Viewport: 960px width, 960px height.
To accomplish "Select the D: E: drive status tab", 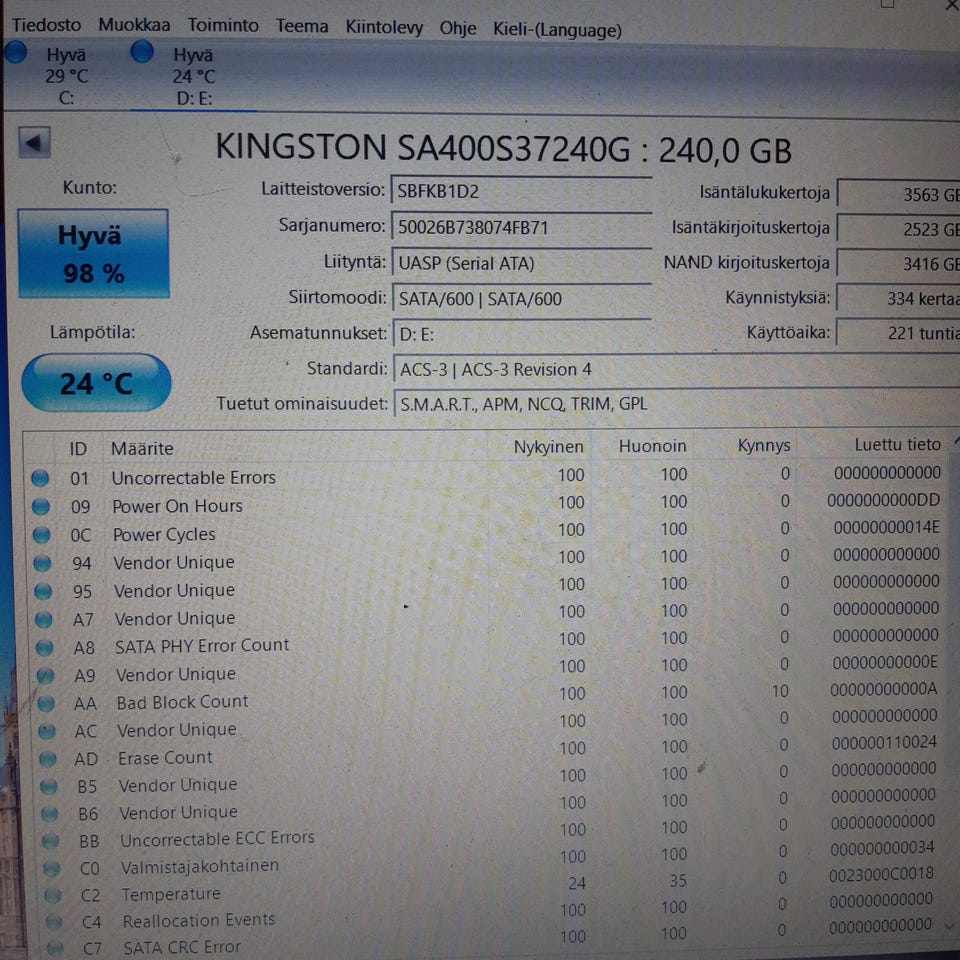I will pyautogui.click(x=193, y=77).
